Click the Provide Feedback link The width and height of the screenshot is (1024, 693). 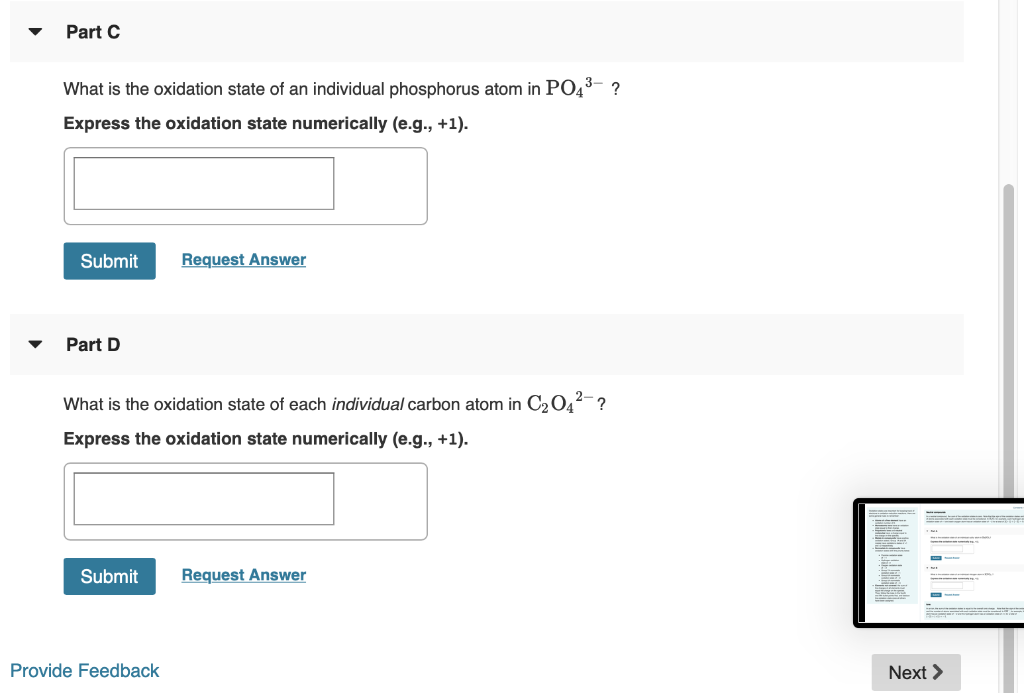click(x=84, y=670)
